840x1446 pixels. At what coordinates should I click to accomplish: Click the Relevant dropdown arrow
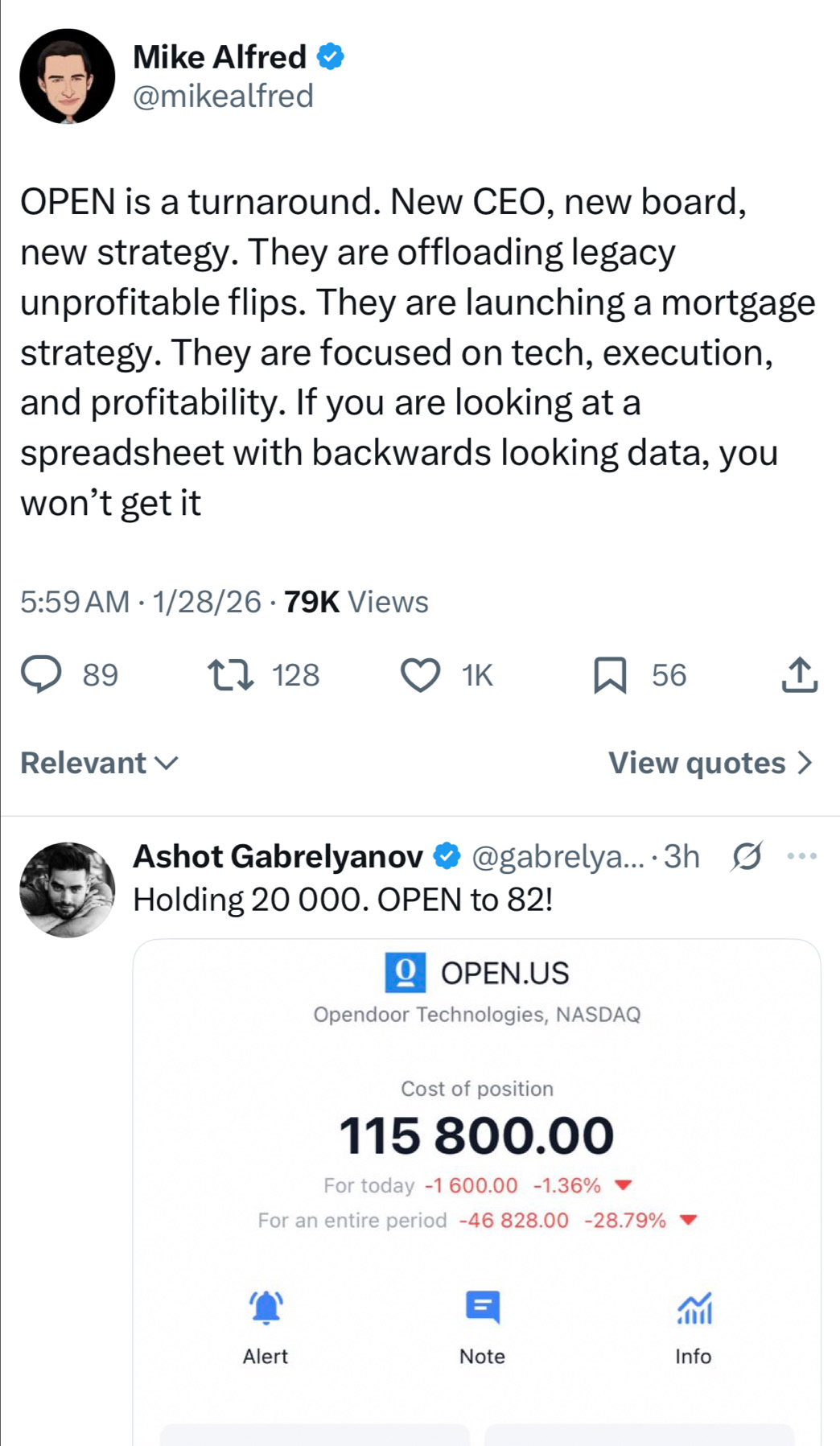(165, 763)
